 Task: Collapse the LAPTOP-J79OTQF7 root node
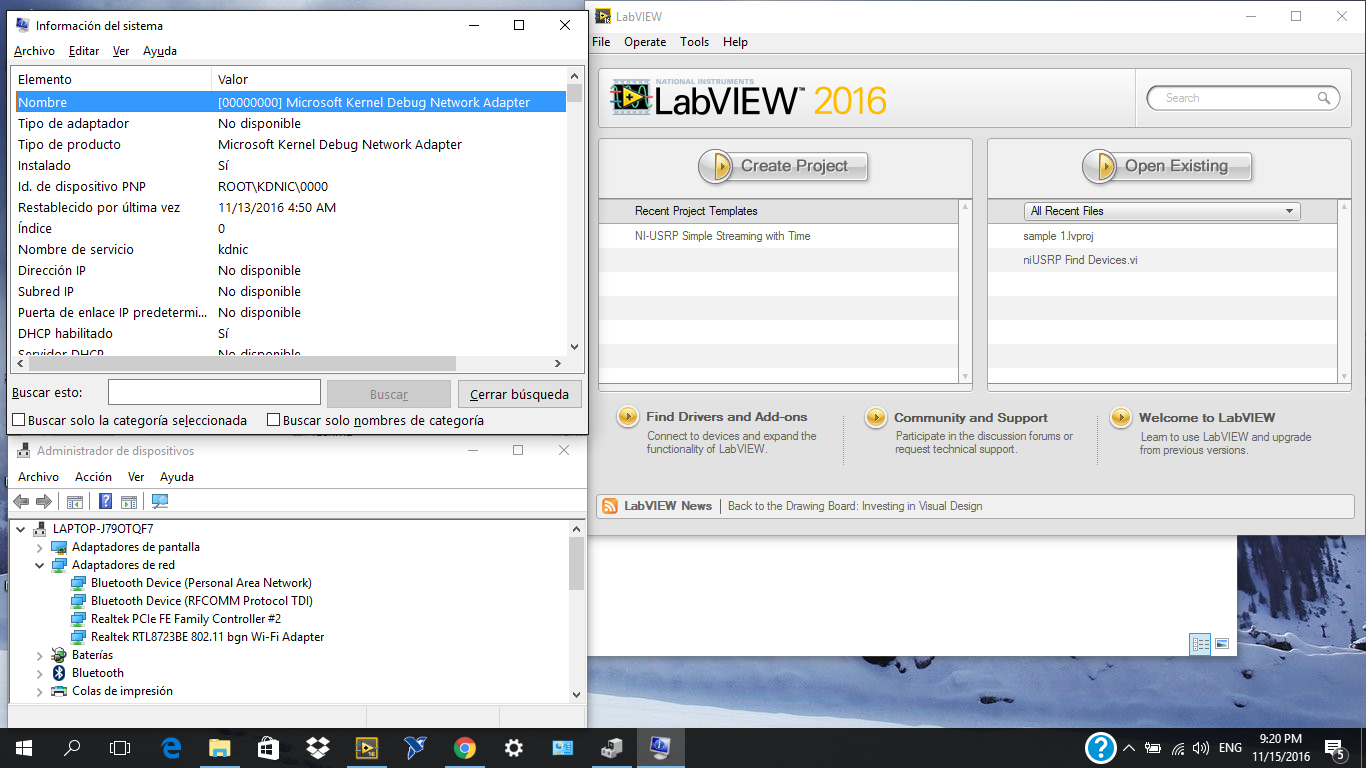[21, 529]
